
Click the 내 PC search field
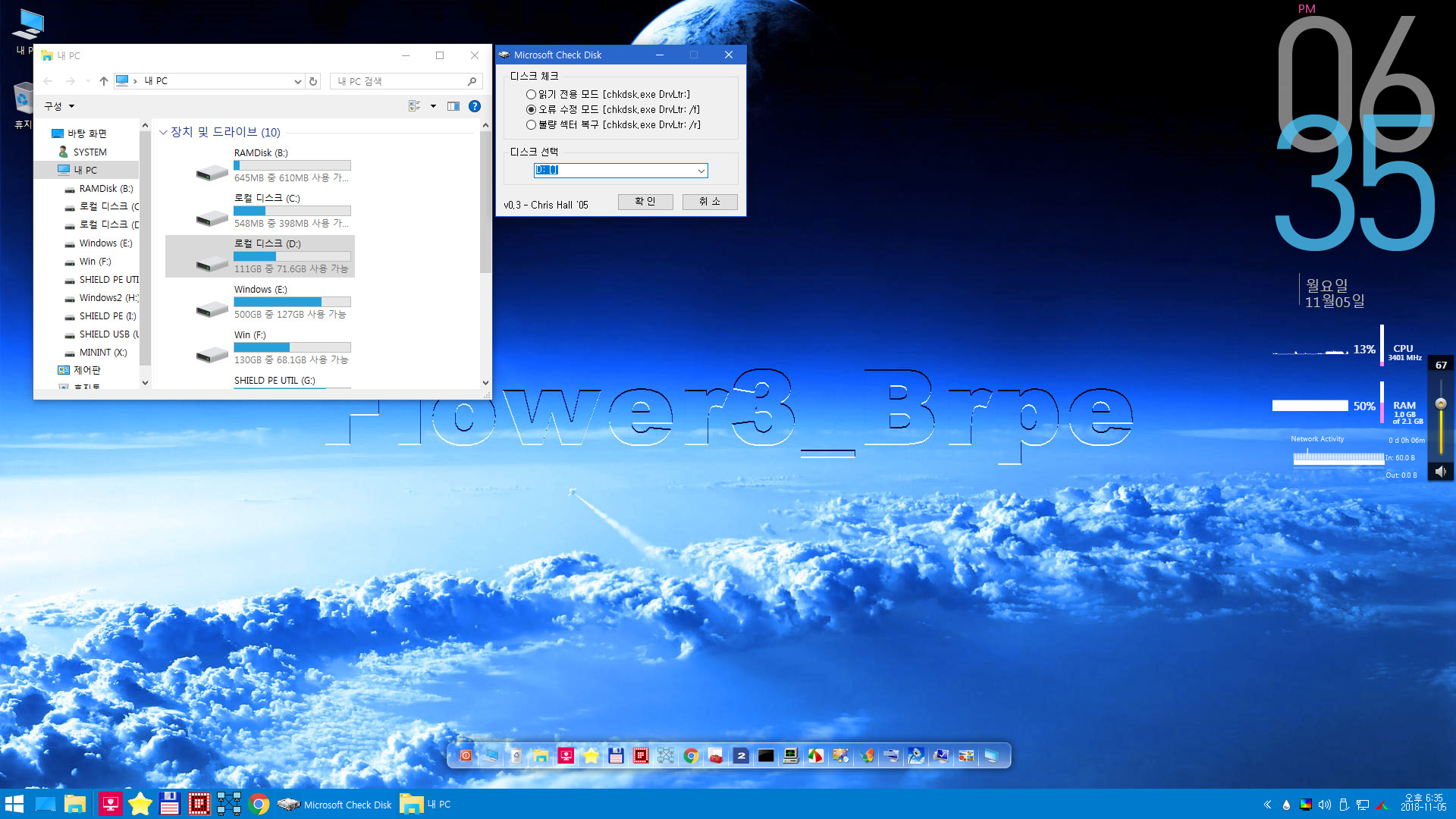coord(406,81)
